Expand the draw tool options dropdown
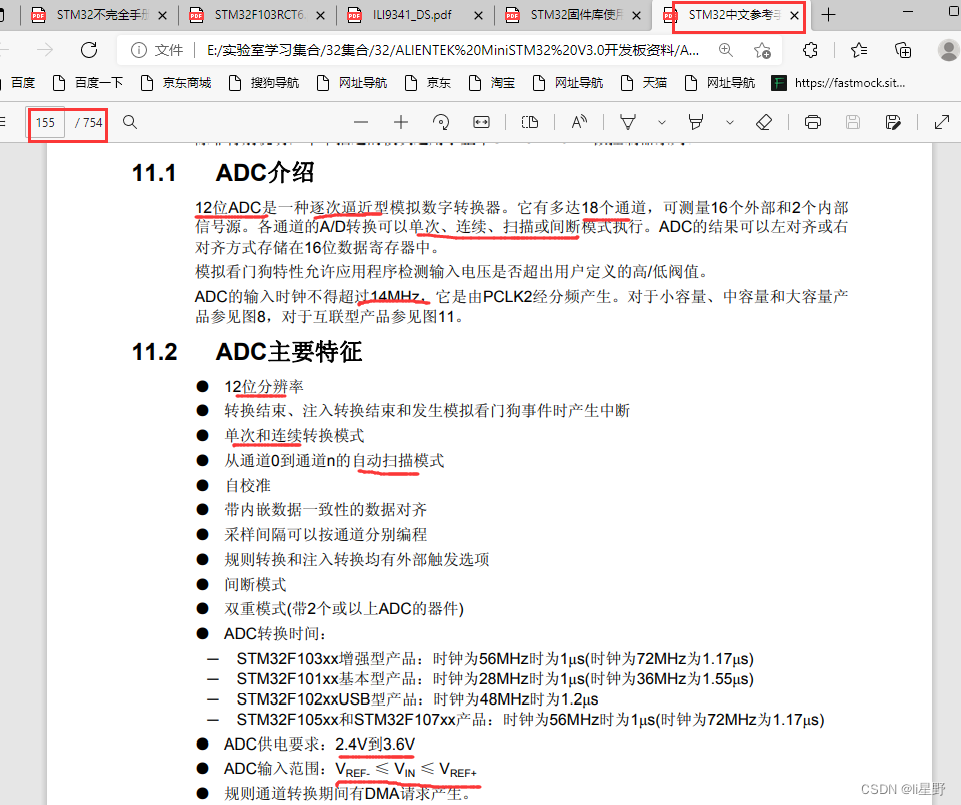Screen dimensions: 961x805 (662, 123)
